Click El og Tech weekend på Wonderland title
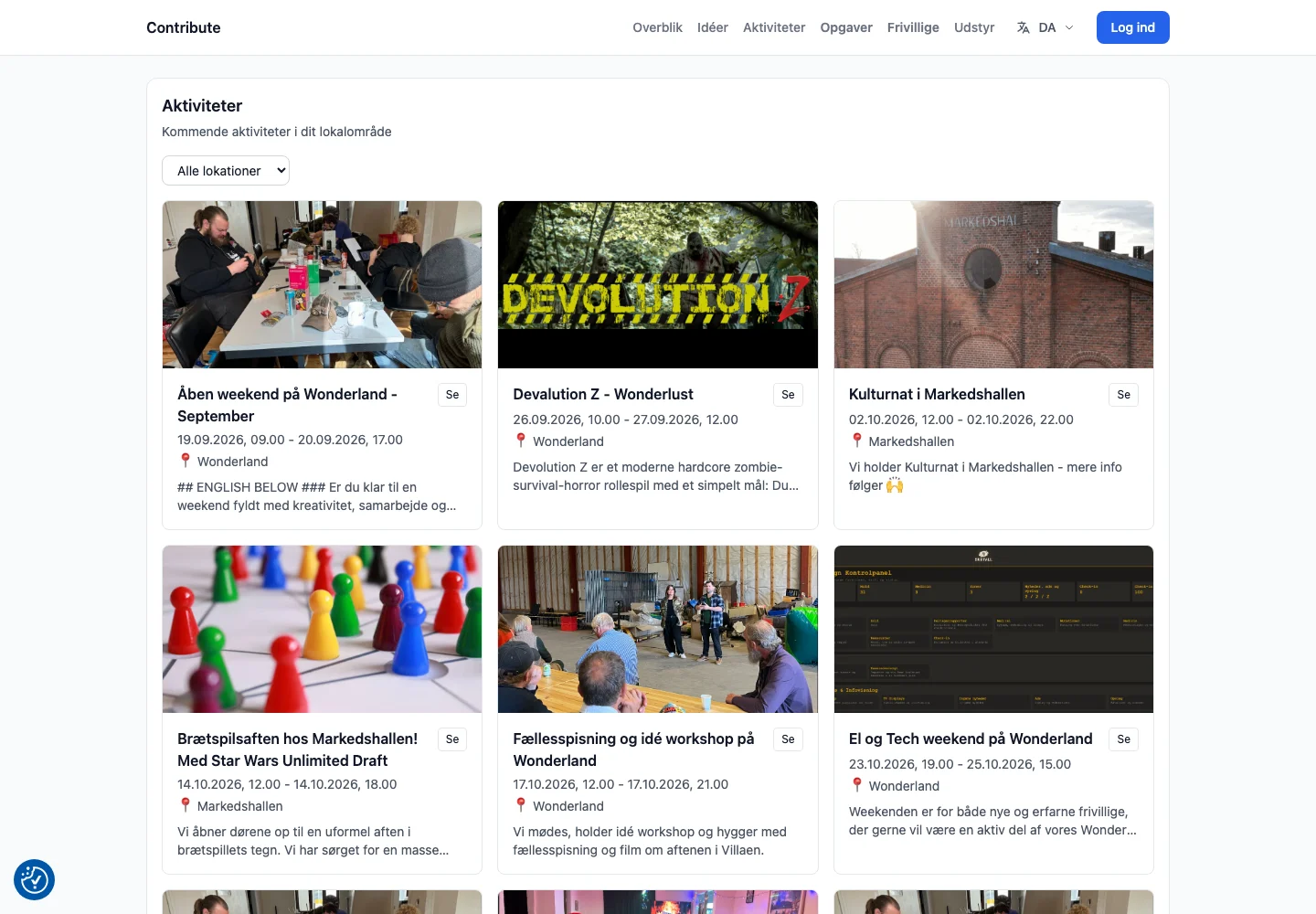The width and height of the screenshot is (1316, 914). coord(971,739)
